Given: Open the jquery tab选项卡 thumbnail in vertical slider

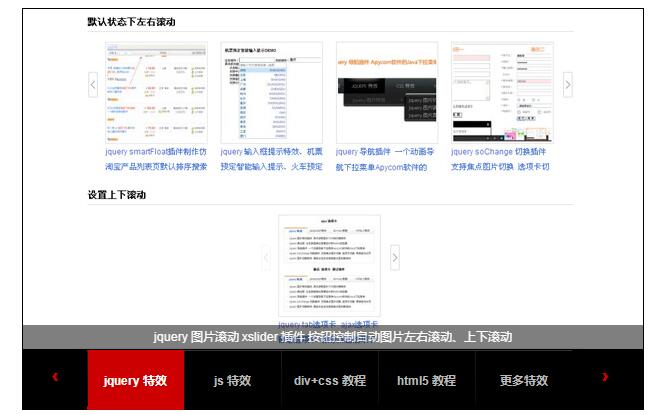Looking at the screenshot, I should 329,266.
